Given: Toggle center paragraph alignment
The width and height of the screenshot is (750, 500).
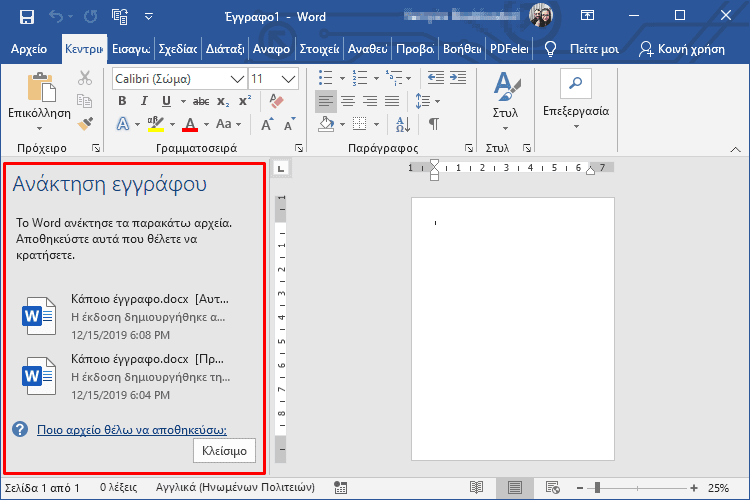Looking at the screenshot, I should pyautogui.click(x=348, y=101).
